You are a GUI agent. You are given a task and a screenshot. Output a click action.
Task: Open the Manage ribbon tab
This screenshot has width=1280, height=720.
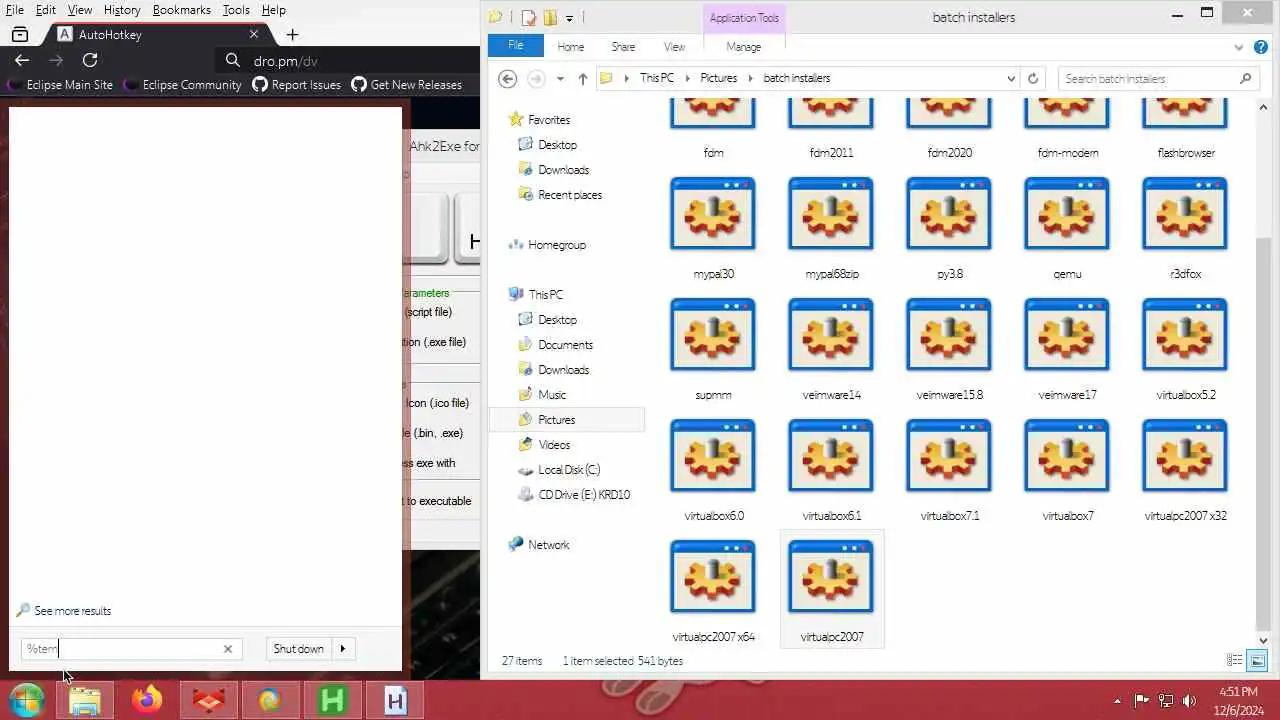[x=744, y=47]
